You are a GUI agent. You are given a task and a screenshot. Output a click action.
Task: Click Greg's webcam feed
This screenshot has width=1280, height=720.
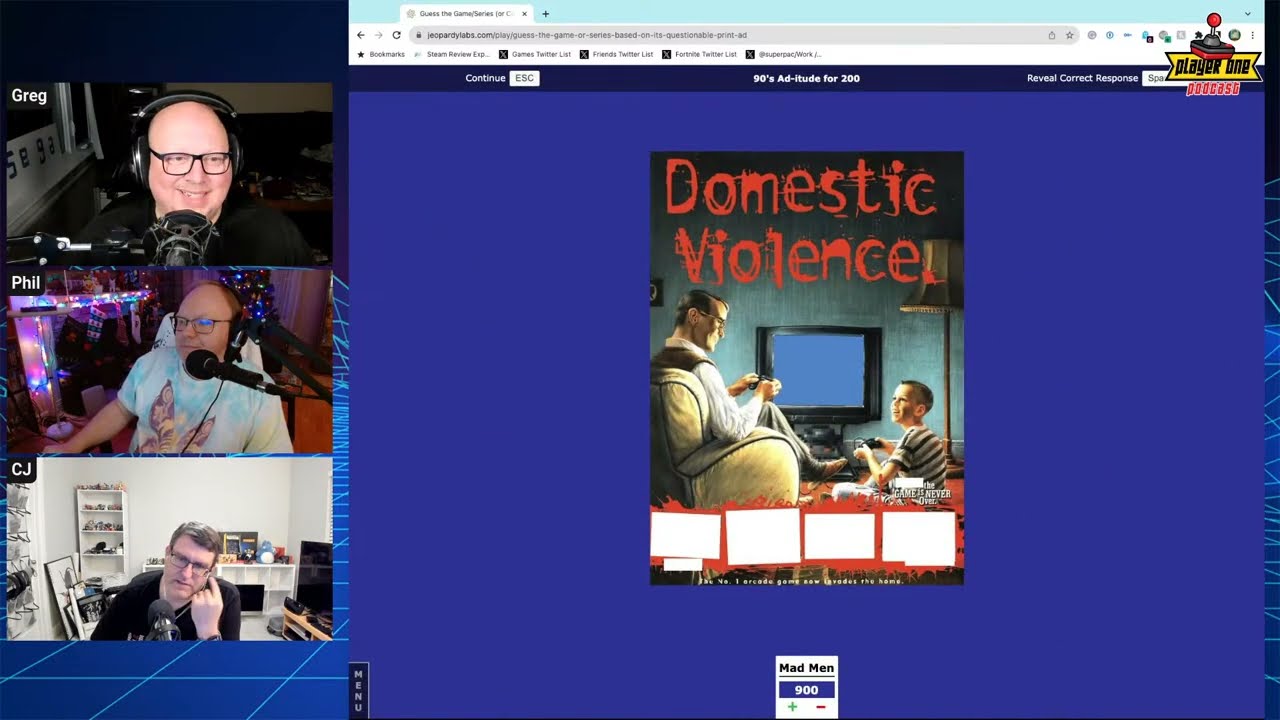(170, 174)
